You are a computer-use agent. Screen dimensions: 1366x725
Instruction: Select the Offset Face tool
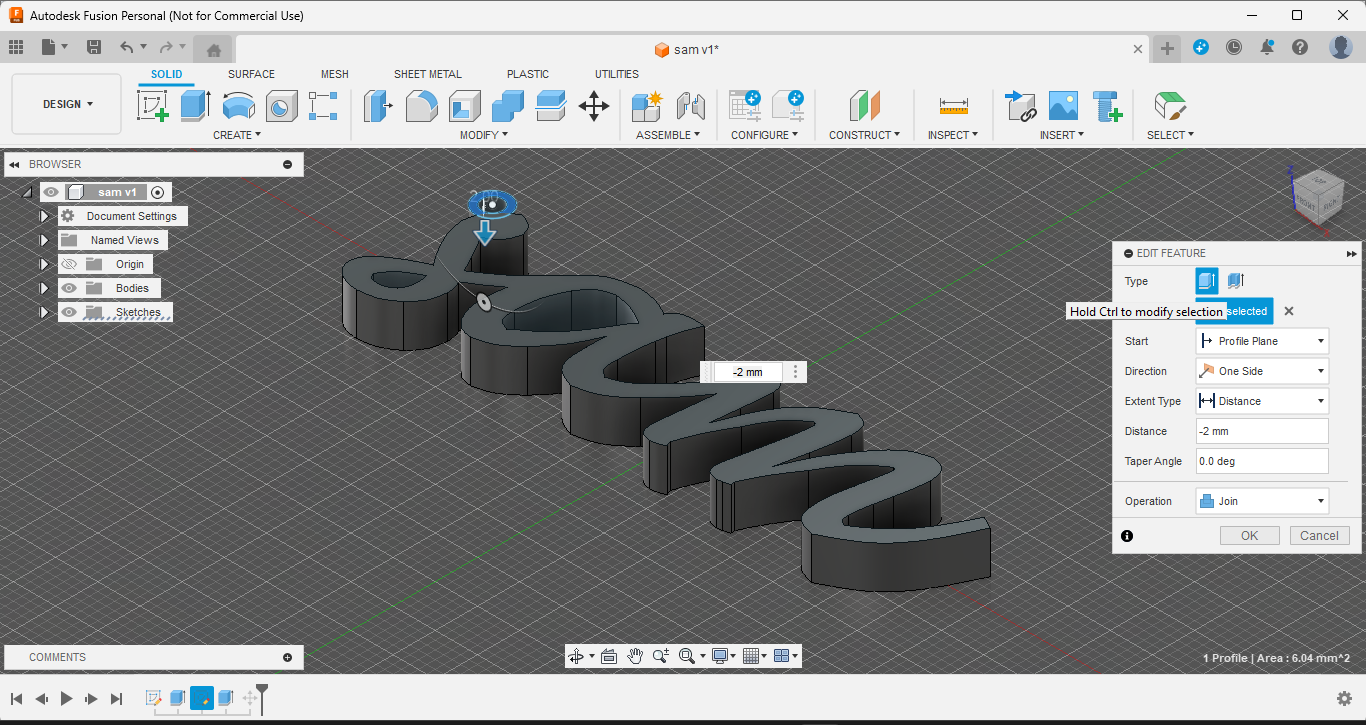click(550, 105)
